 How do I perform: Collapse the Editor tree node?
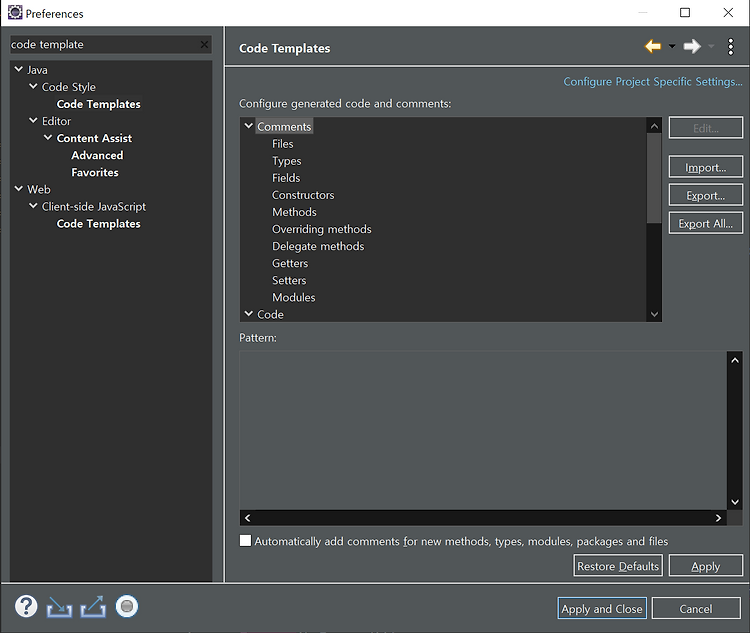tap(33, 121)
